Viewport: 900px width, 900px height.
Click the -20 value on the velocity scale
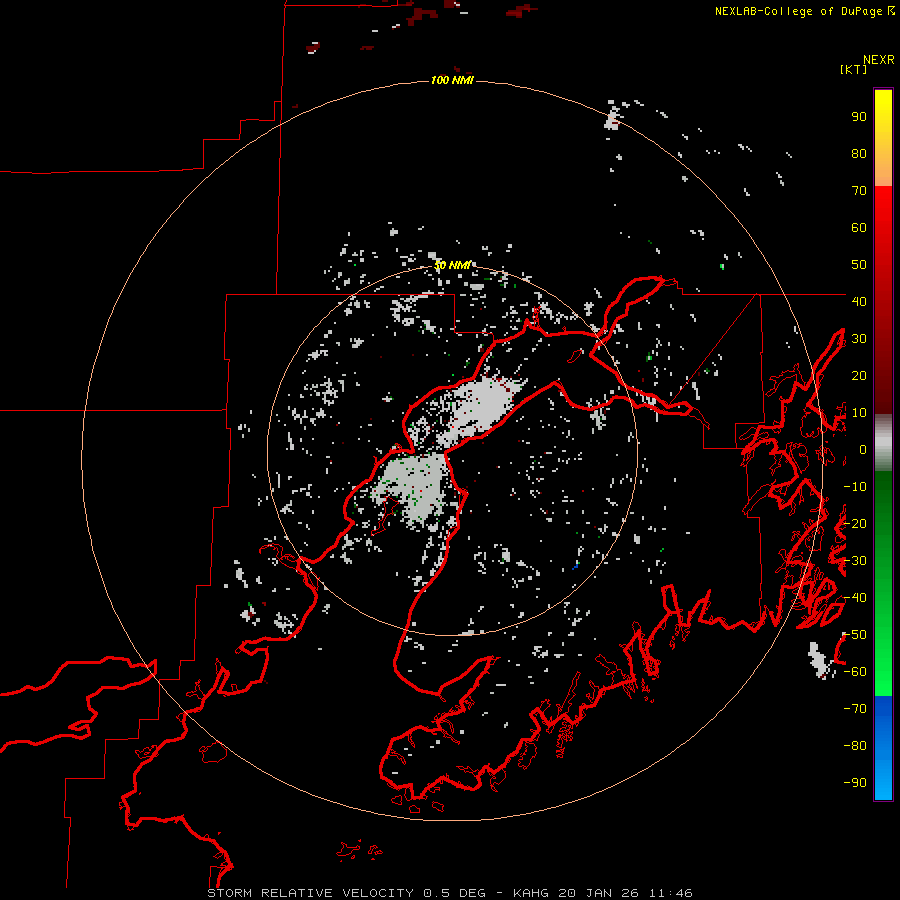tap(855, 523)
